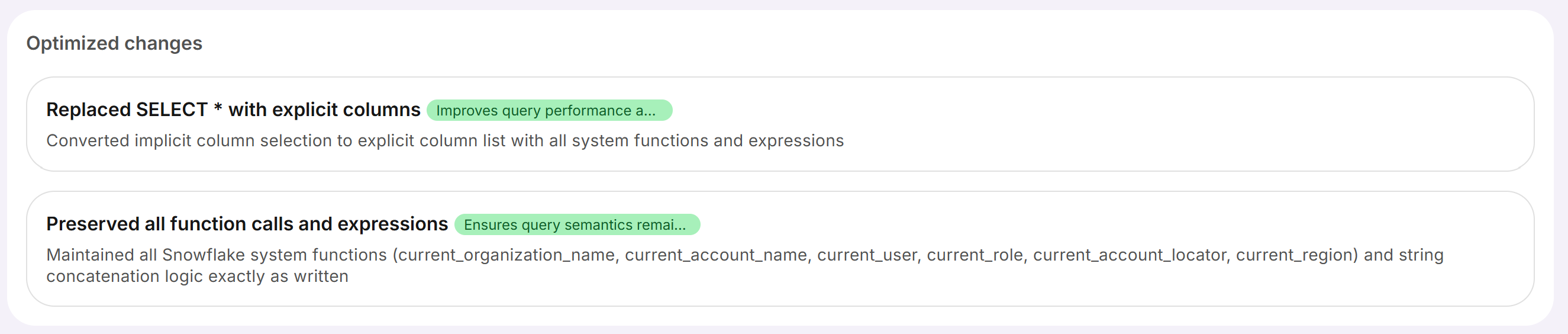The height and width of the screenshot is (334, 1568).
Task: Click the green "Ensures query semantics" badge
Action: [x=576, y=225]
